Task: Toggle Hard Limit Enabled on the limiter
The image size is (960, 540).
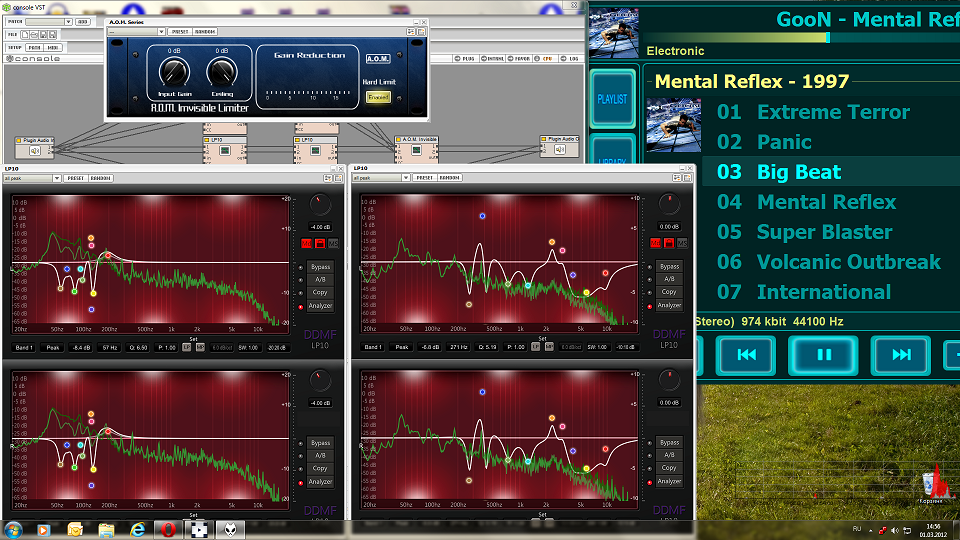Action: click(x=378, y=98)
